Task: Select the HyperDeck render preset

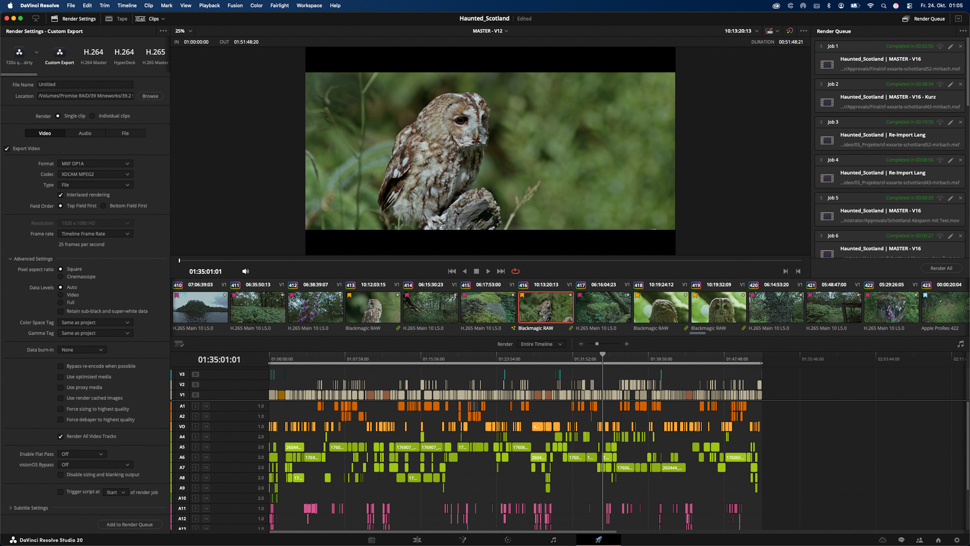Action: [x=124, y=54]
